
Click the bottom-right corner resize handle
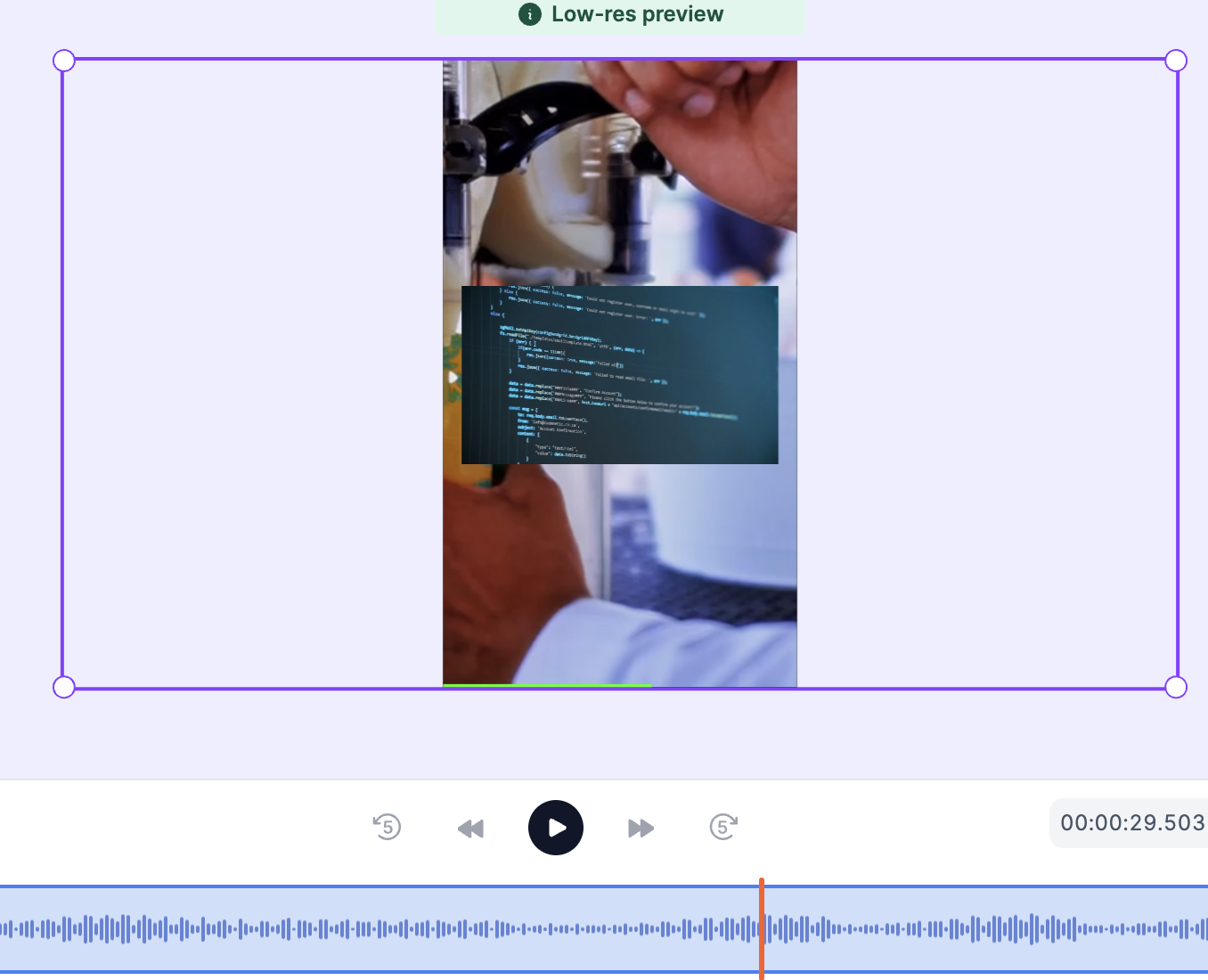pos(1176,687)
